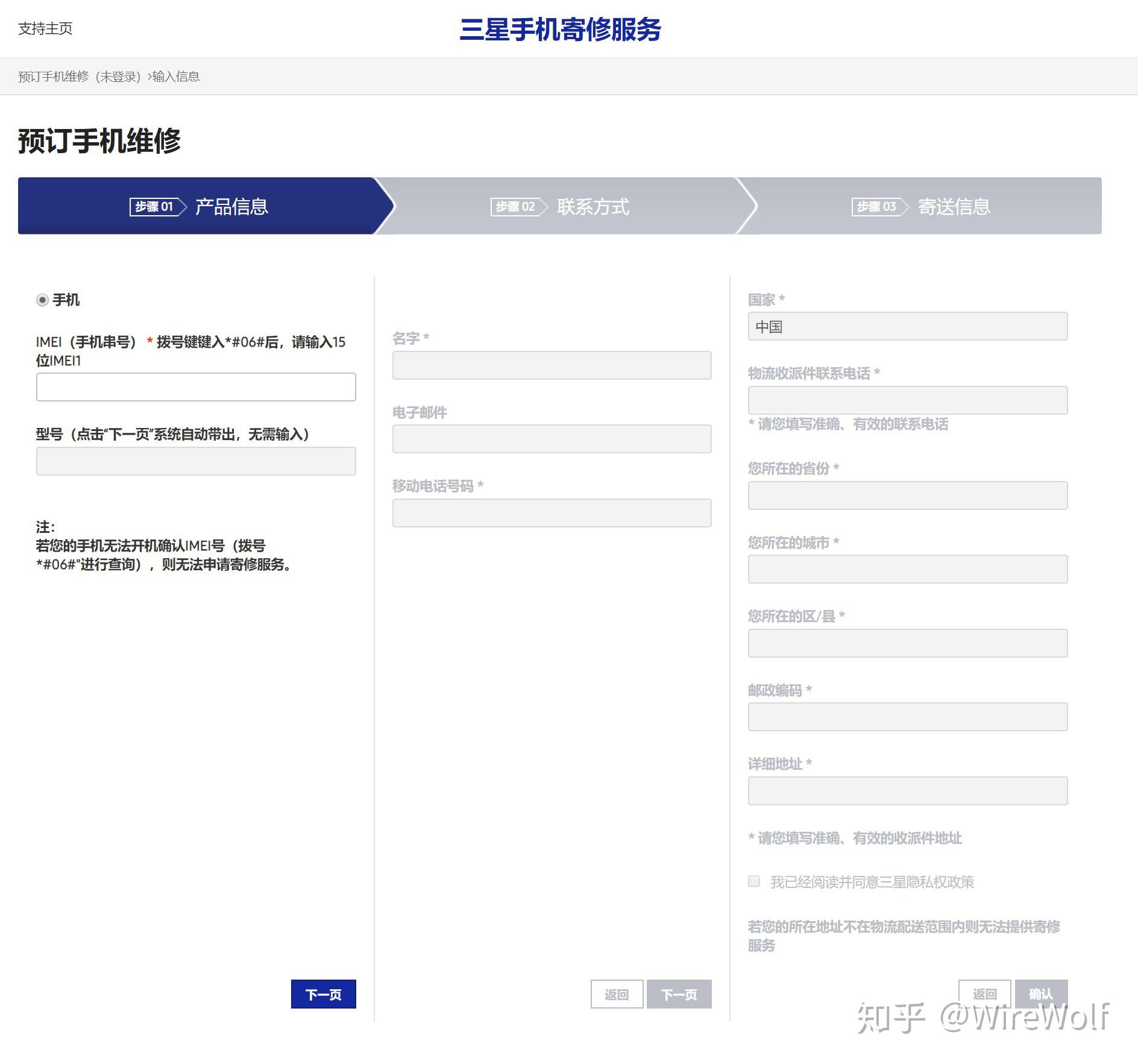1138x1064 pixels.
Task: Click the grey 下一页 button in contact section
Action: click(679, 994)
